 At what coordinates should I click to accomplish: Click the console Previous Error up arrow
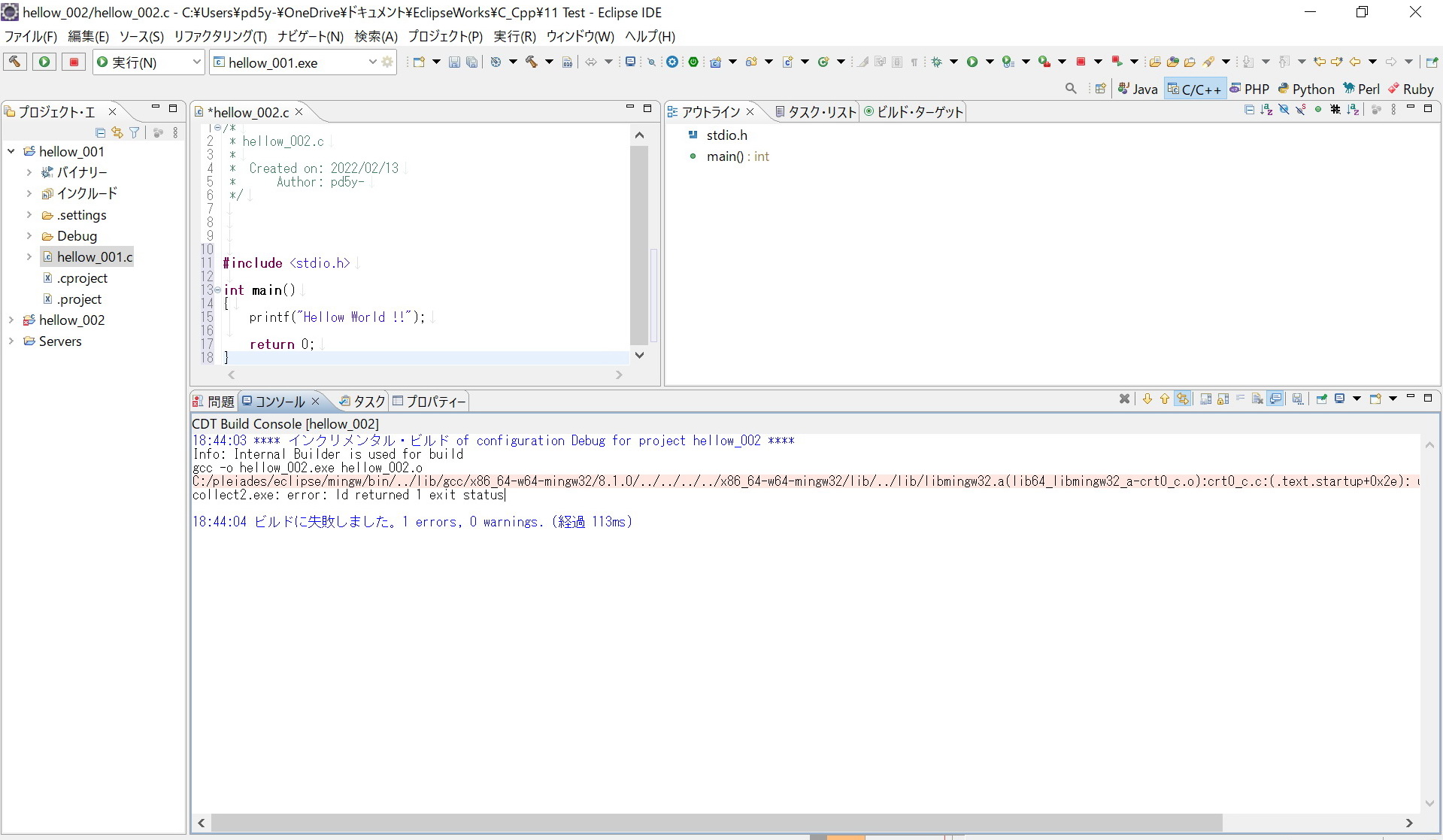point(1165,399)
